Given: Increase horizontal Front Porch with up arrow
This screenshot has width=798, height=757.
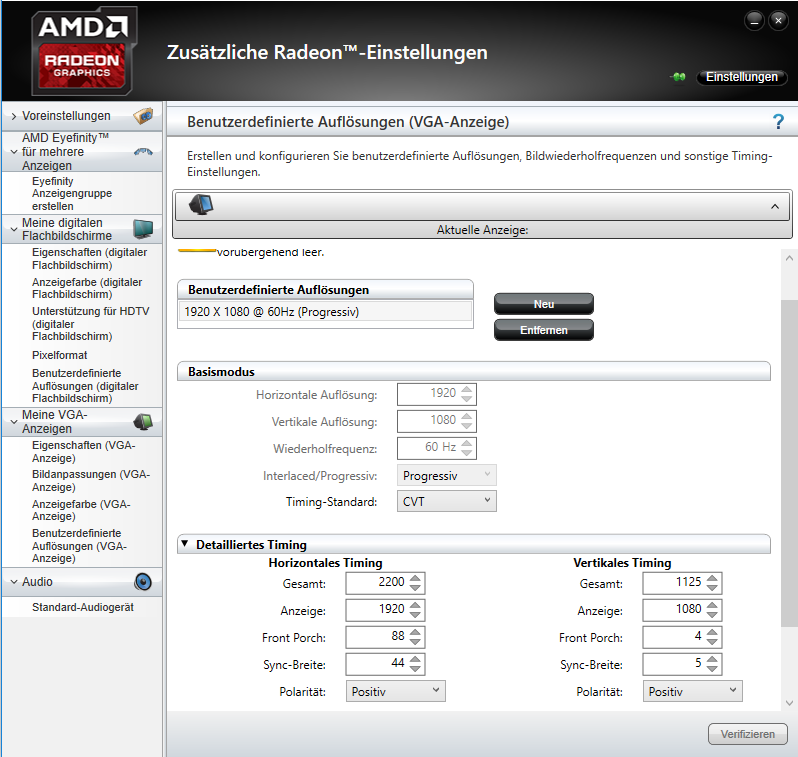Looking at the screenshot, I should tap(415, 632).
